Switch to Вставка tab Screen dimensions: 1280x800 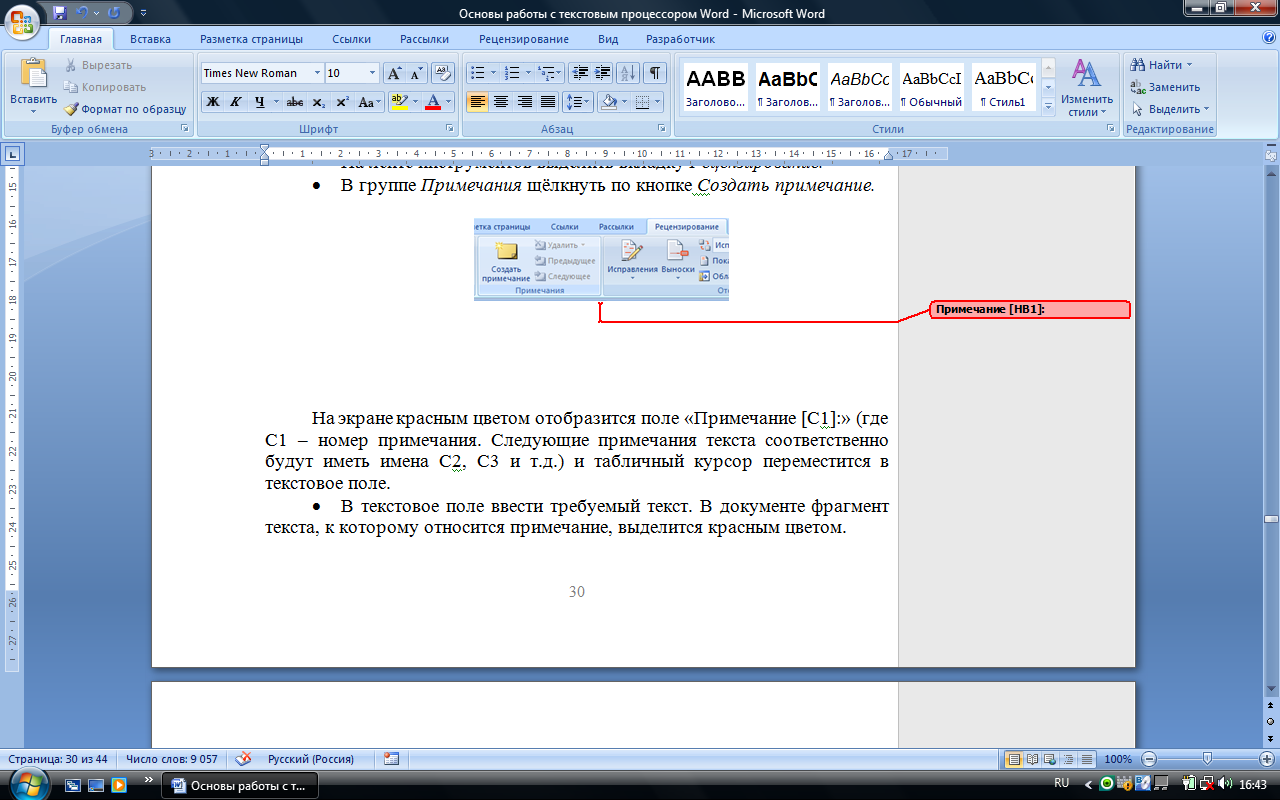point(150,39)
